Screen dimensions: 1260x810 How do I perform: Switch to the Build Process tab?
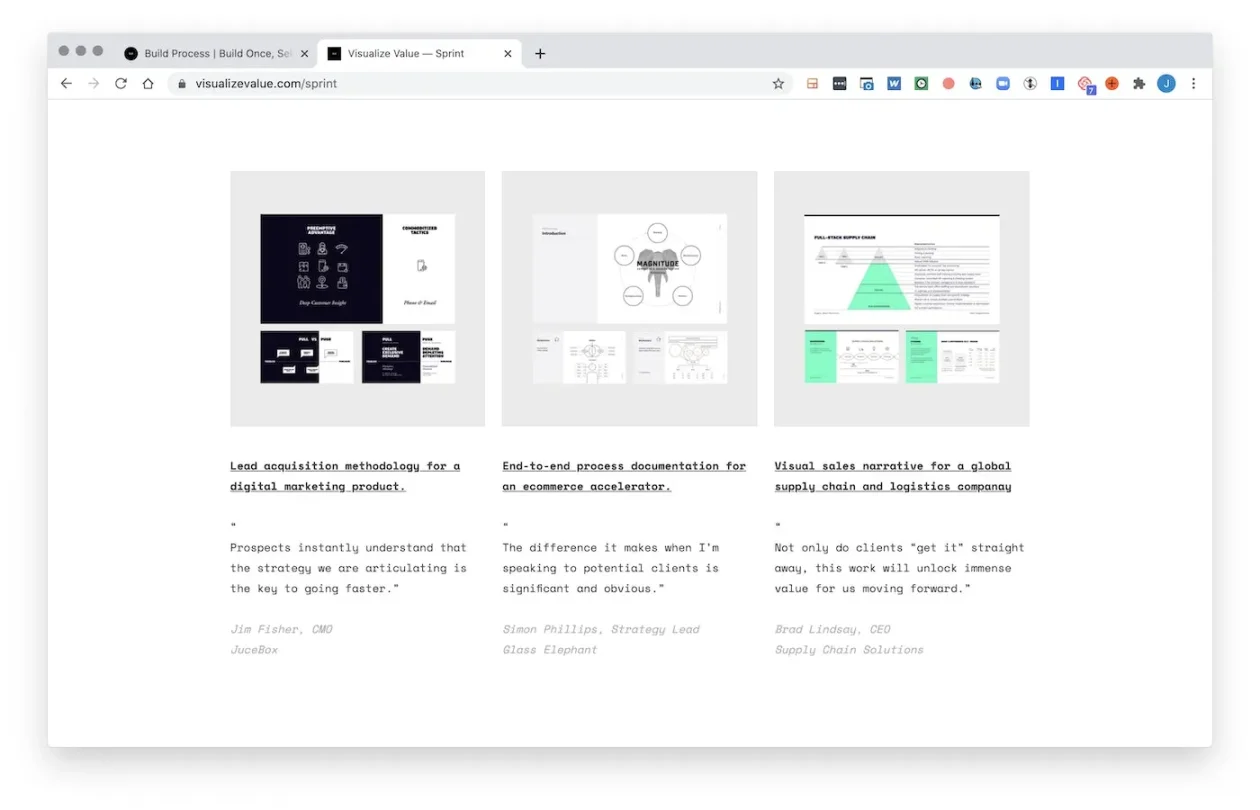pos(210,54)
